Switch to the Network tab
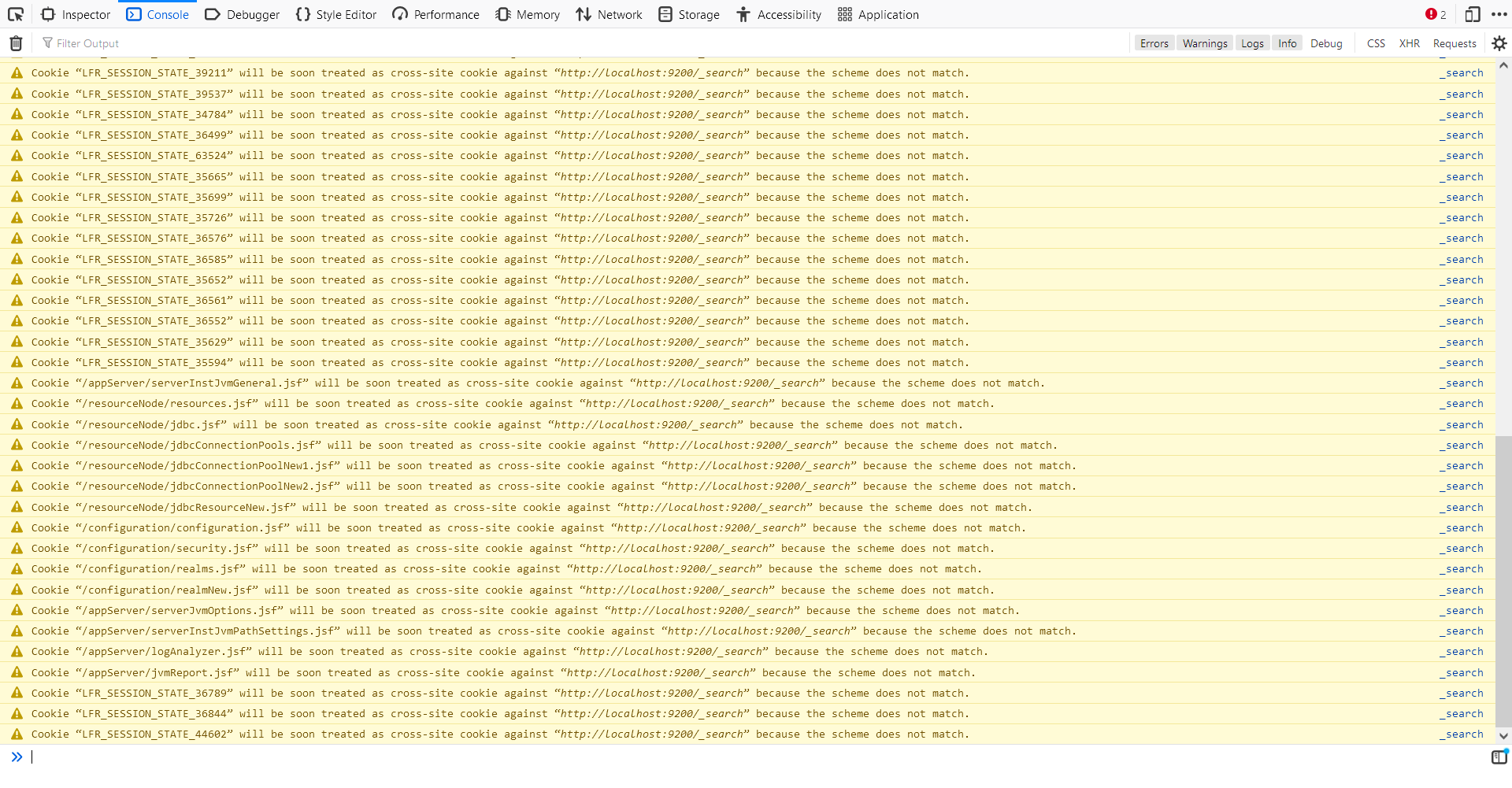 [x=609, y=14]
